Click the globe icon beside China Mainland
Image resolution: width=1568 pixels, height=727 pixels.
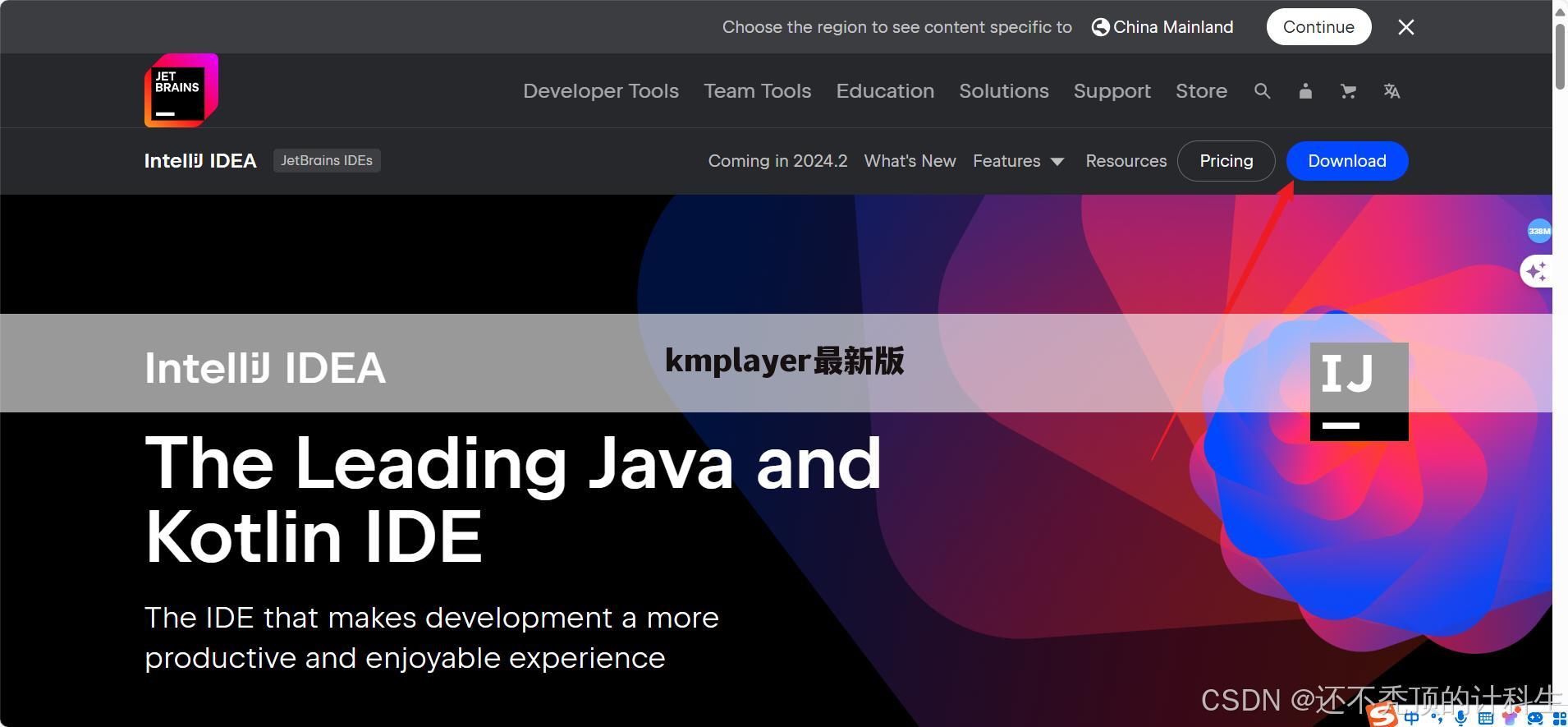[1100, 27]
